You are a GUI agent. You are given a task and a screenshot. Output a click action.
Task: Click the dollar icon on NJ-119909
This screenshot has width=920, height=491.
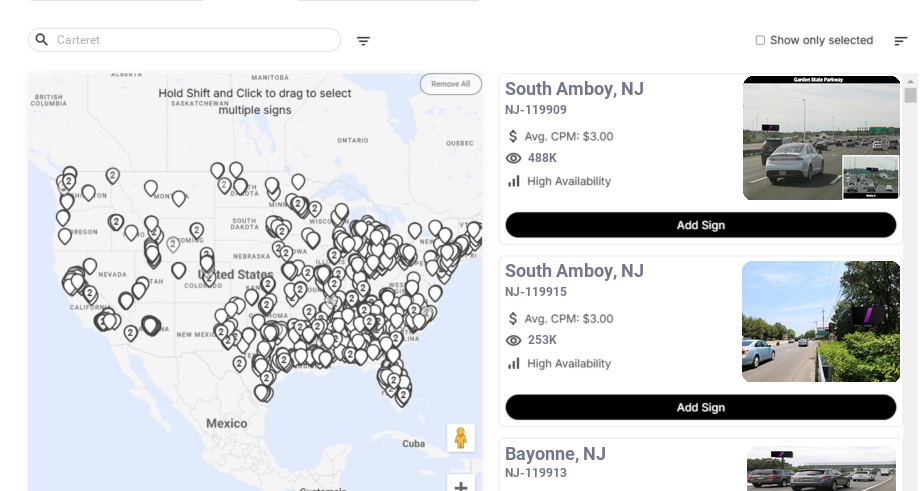(x=514, y=136)
